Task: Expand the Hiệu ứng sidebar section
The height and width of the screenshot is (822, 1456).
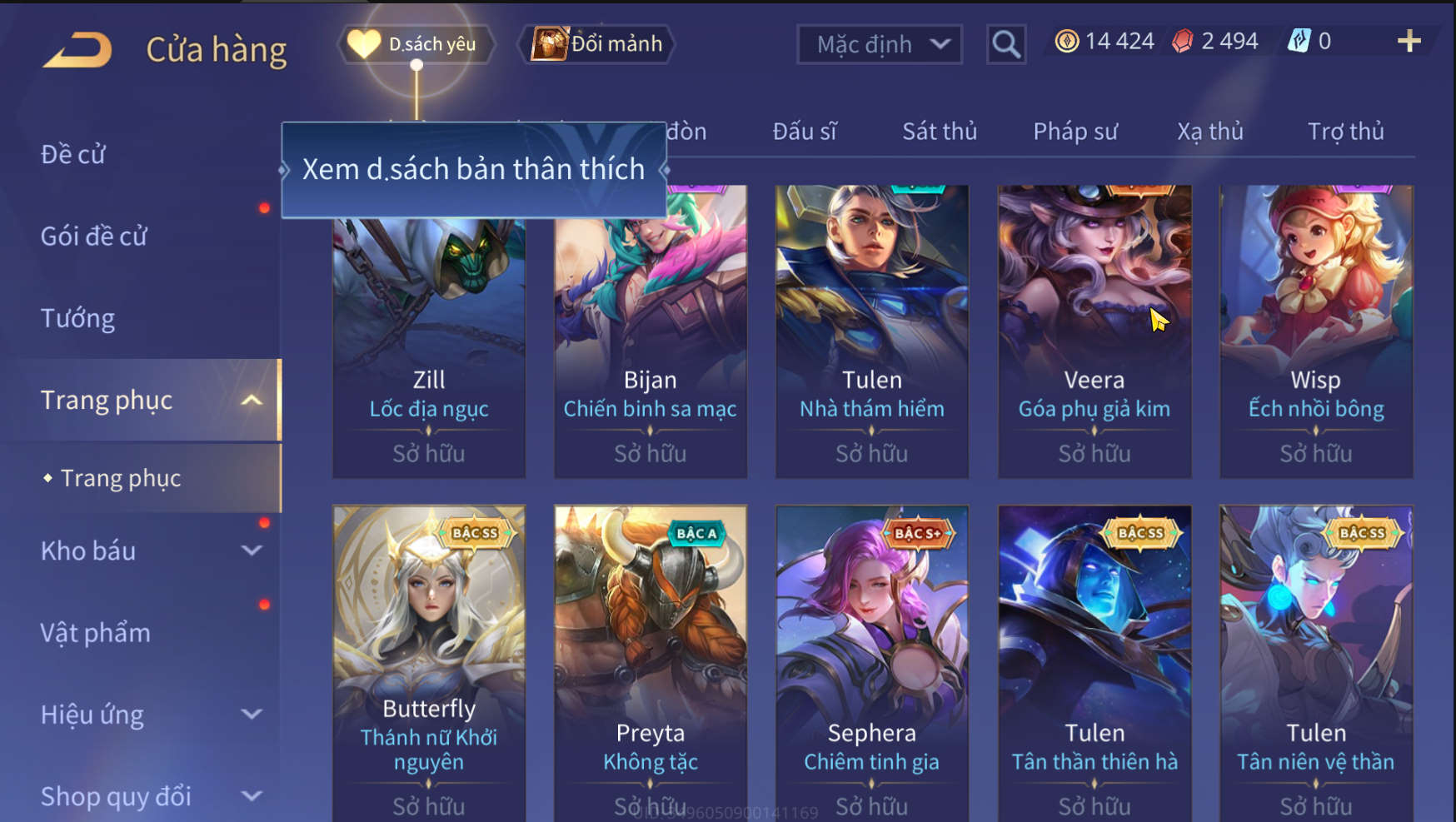Action: [252, 714]
